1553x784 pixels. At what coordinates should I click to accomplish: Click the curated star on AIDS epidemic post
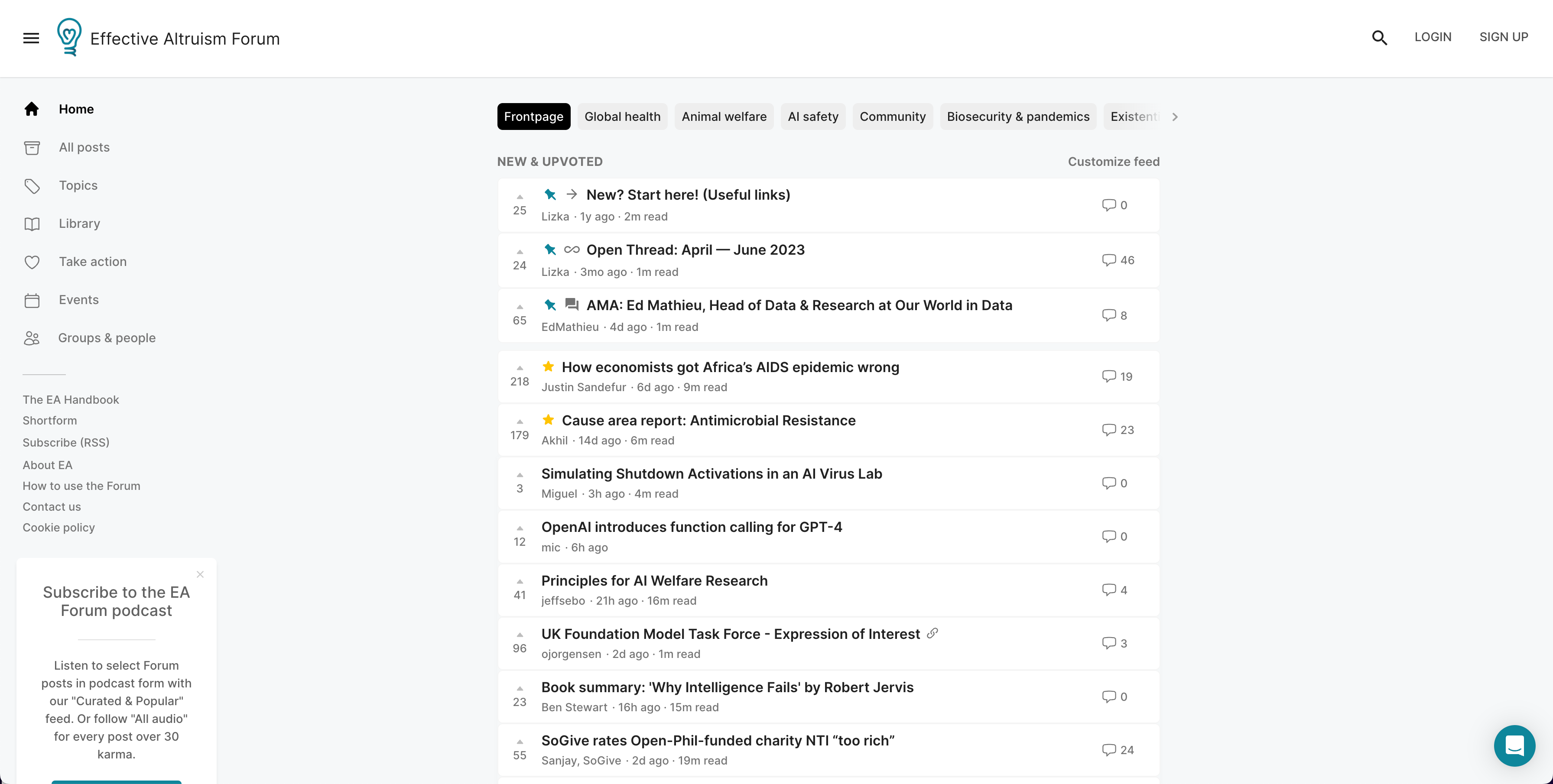click(x=548, y=366)
